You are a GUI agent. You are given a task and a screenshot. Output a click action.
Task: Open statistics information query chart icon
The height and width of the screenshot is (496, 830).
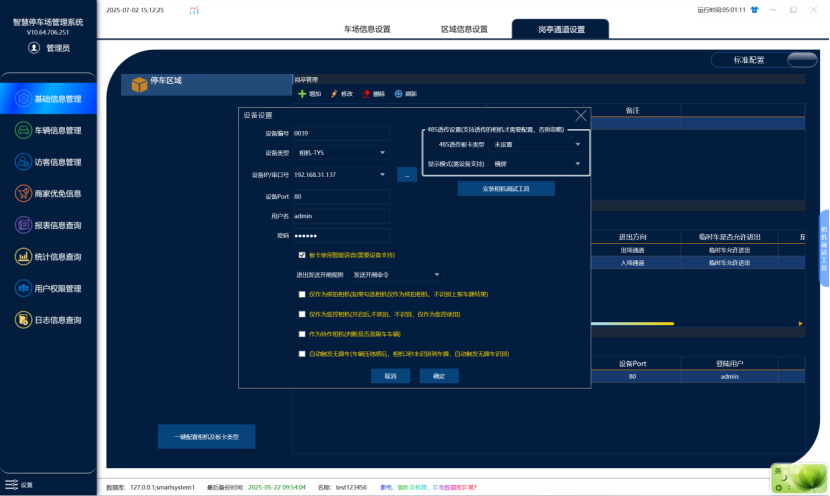click(23, 257)
